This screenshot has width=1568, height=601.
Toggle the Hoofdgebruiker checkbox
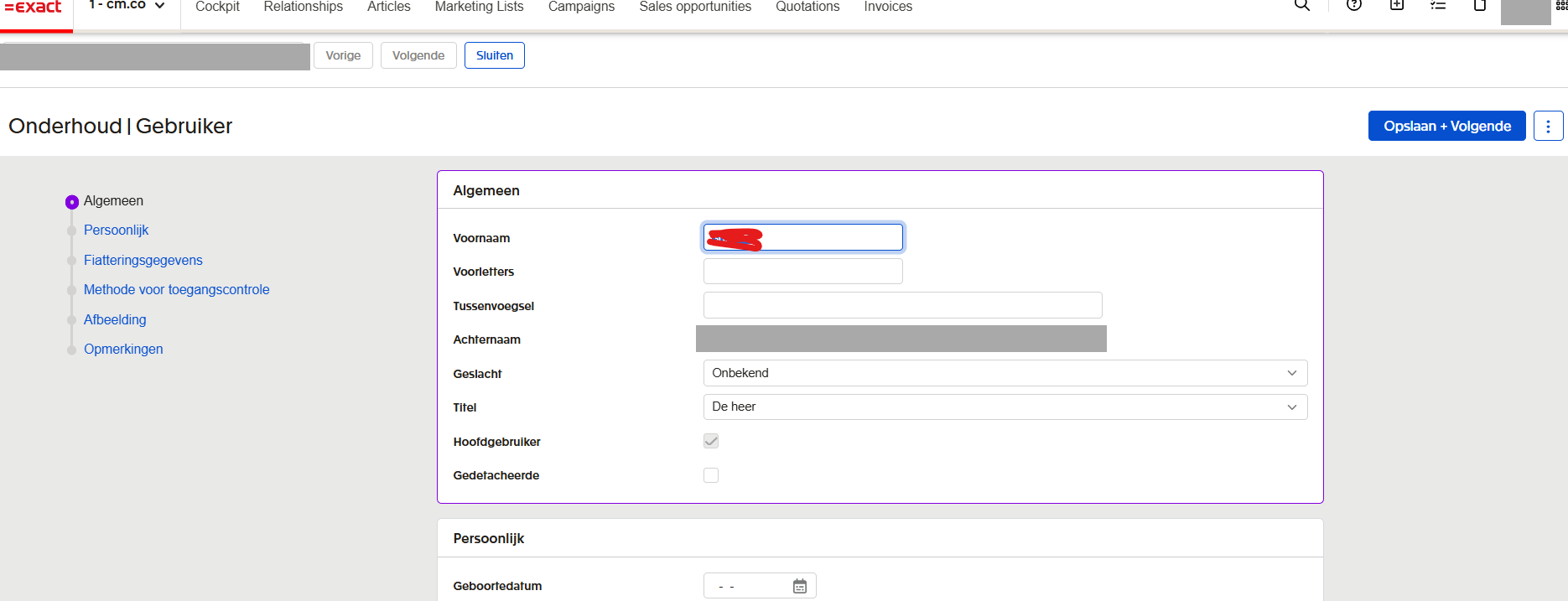(711, 441)
